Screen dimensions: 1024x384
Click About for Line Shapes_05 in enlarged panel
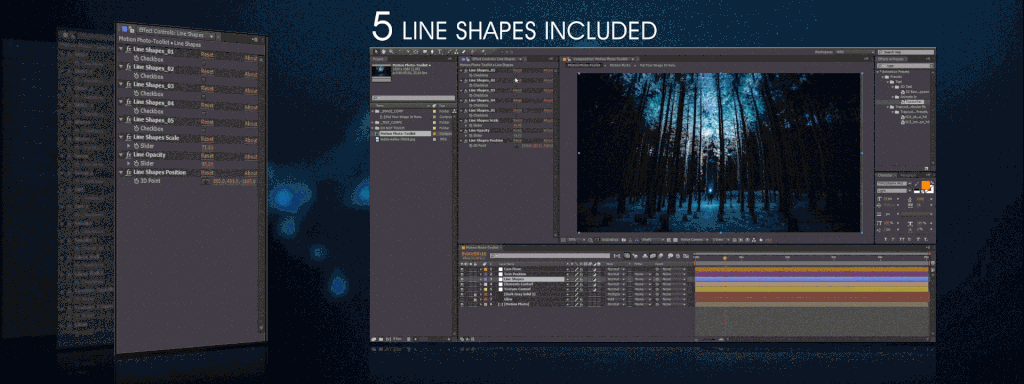(x=251, y=124)
